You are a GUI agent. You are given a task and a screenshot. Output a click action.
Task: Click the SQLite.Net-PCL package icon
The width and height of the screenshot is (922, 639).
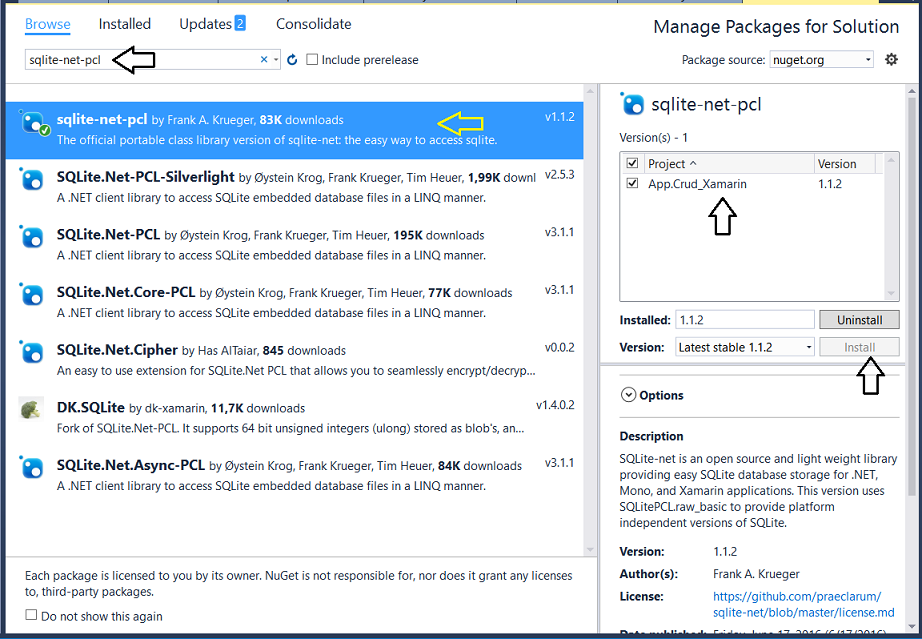(32, 237)
